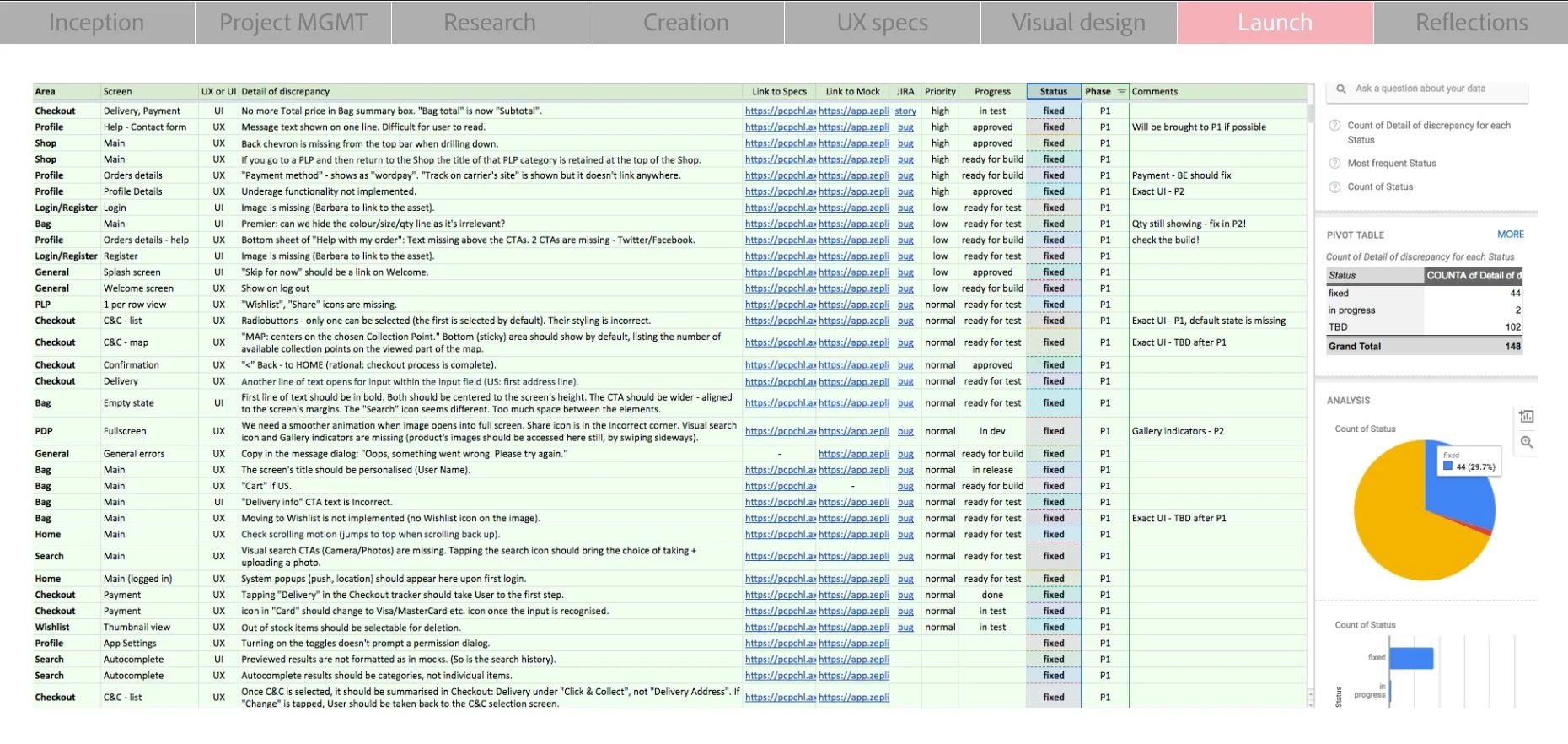Select the highlighted Launch tab
The image size is (1568, 744).
tap(1275, 23)
